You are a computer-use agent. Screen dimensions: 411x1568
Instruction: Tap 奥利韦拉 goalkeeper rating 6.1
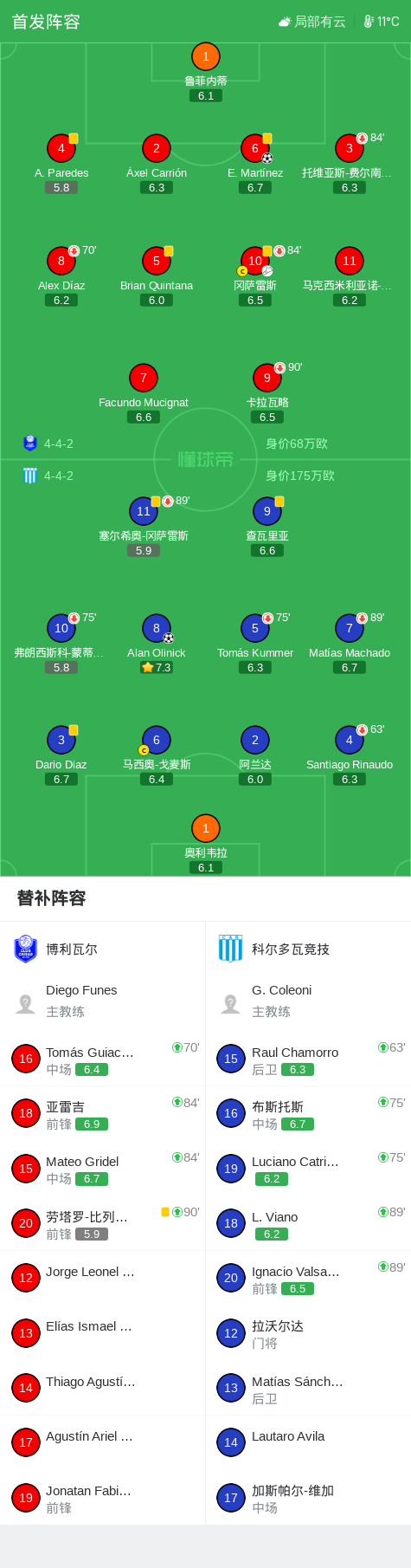point(206,867)
